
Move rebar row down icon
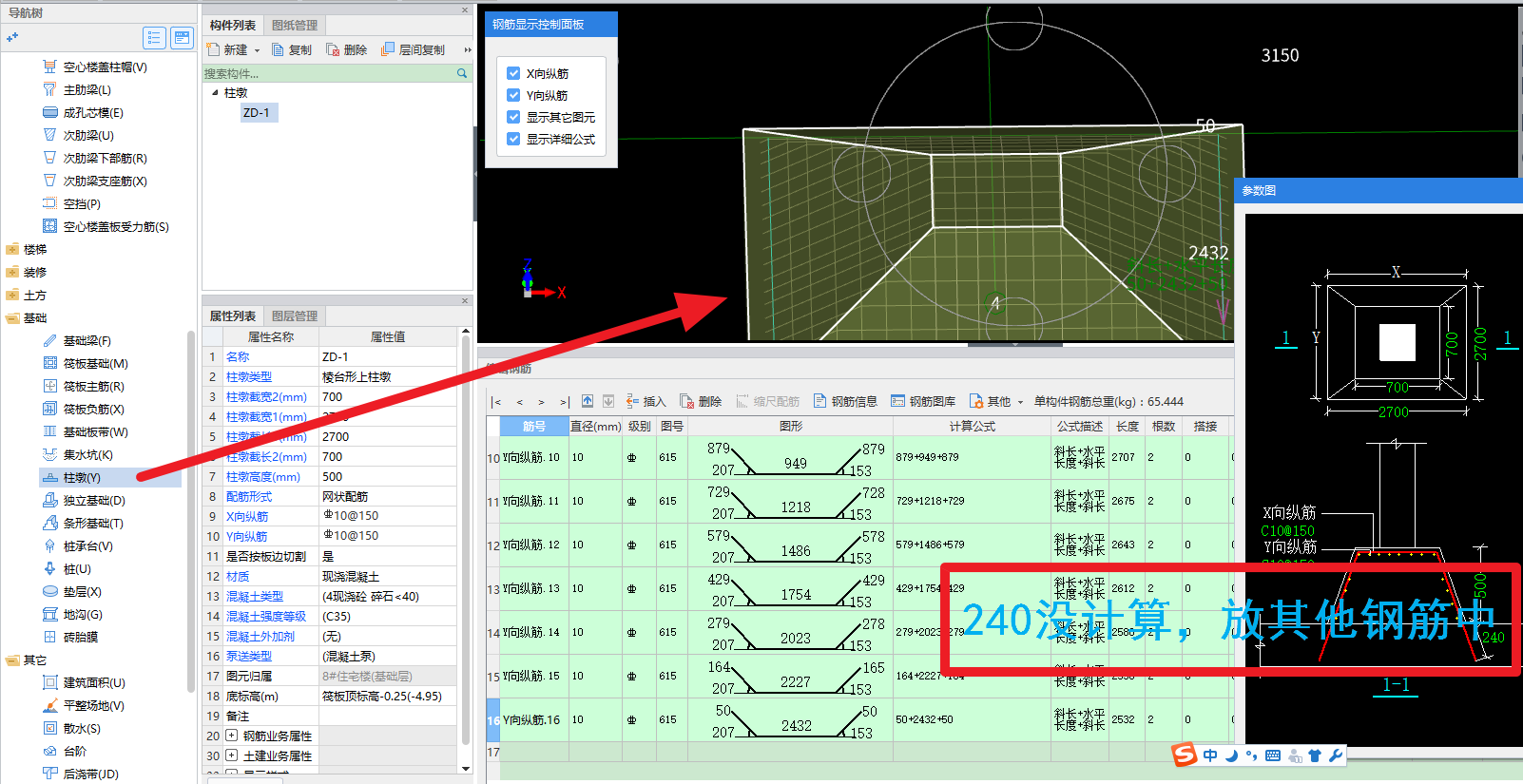608,401
